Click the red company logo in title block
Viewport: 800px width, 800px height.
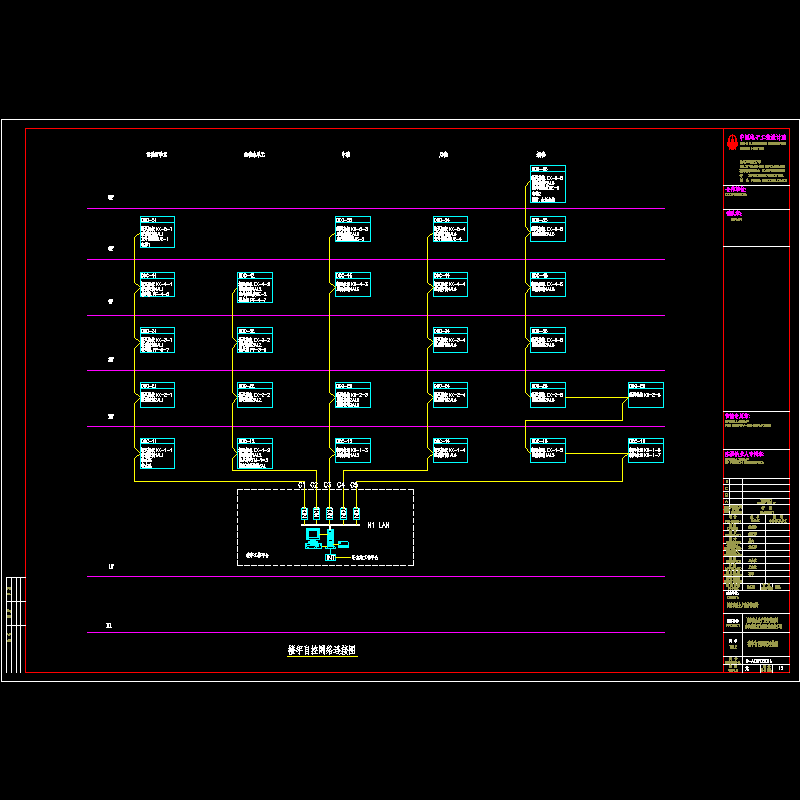[x=732, y=141]
